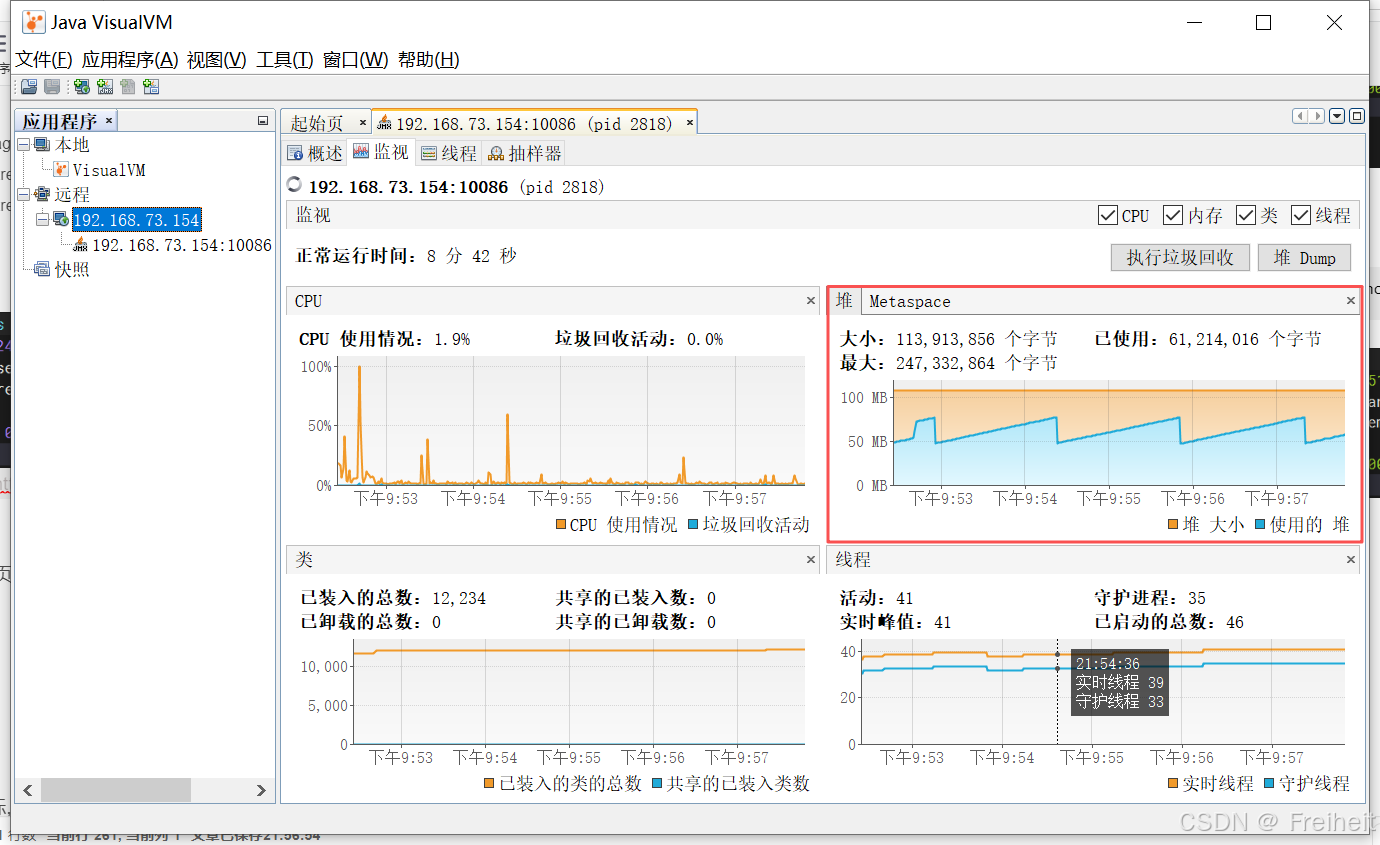
Task: Select the 堆 memory tab
Action: click(845, 301)
